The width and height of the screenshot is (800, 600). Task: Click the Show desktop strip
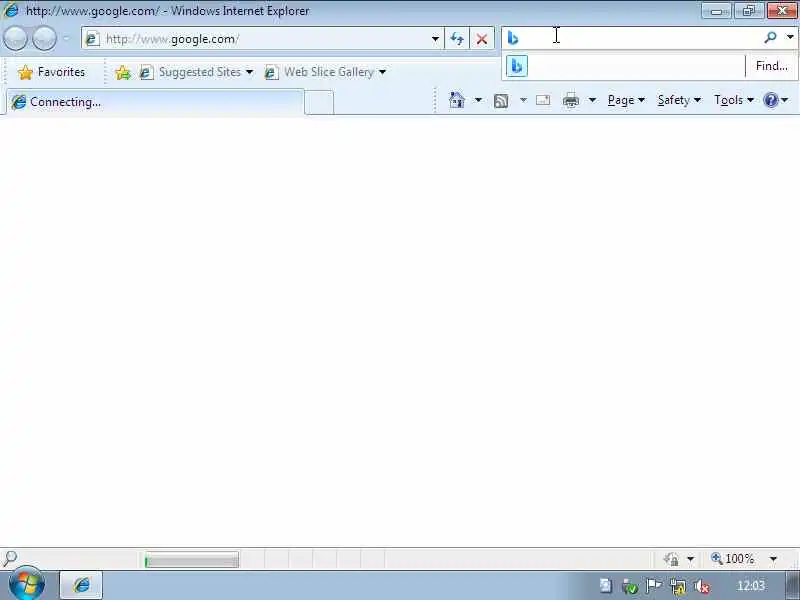click(792, 586)
